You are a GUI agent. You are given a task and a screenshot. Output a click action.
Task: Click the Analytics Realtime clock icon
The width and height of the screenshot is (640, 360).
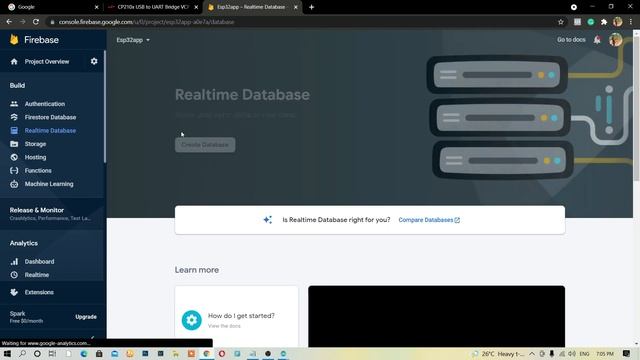coord(14,275)
